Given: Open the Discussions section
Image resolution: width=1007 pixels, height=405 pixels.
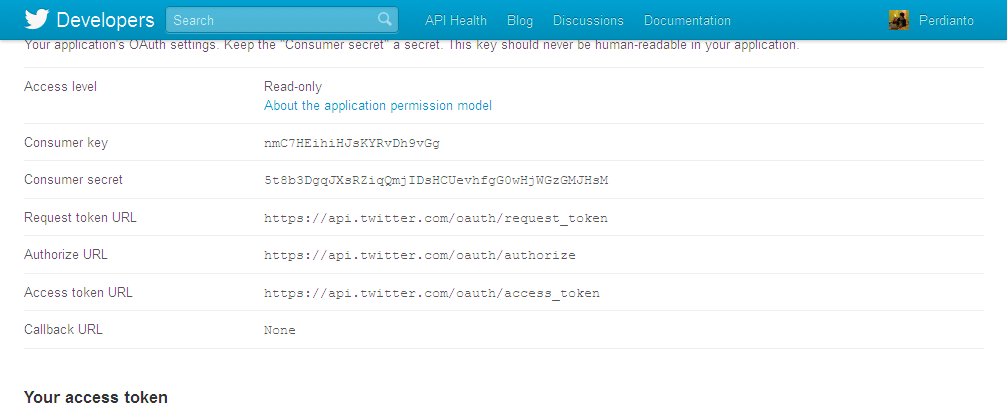Looking at the screenshot, I should [588, 21].
